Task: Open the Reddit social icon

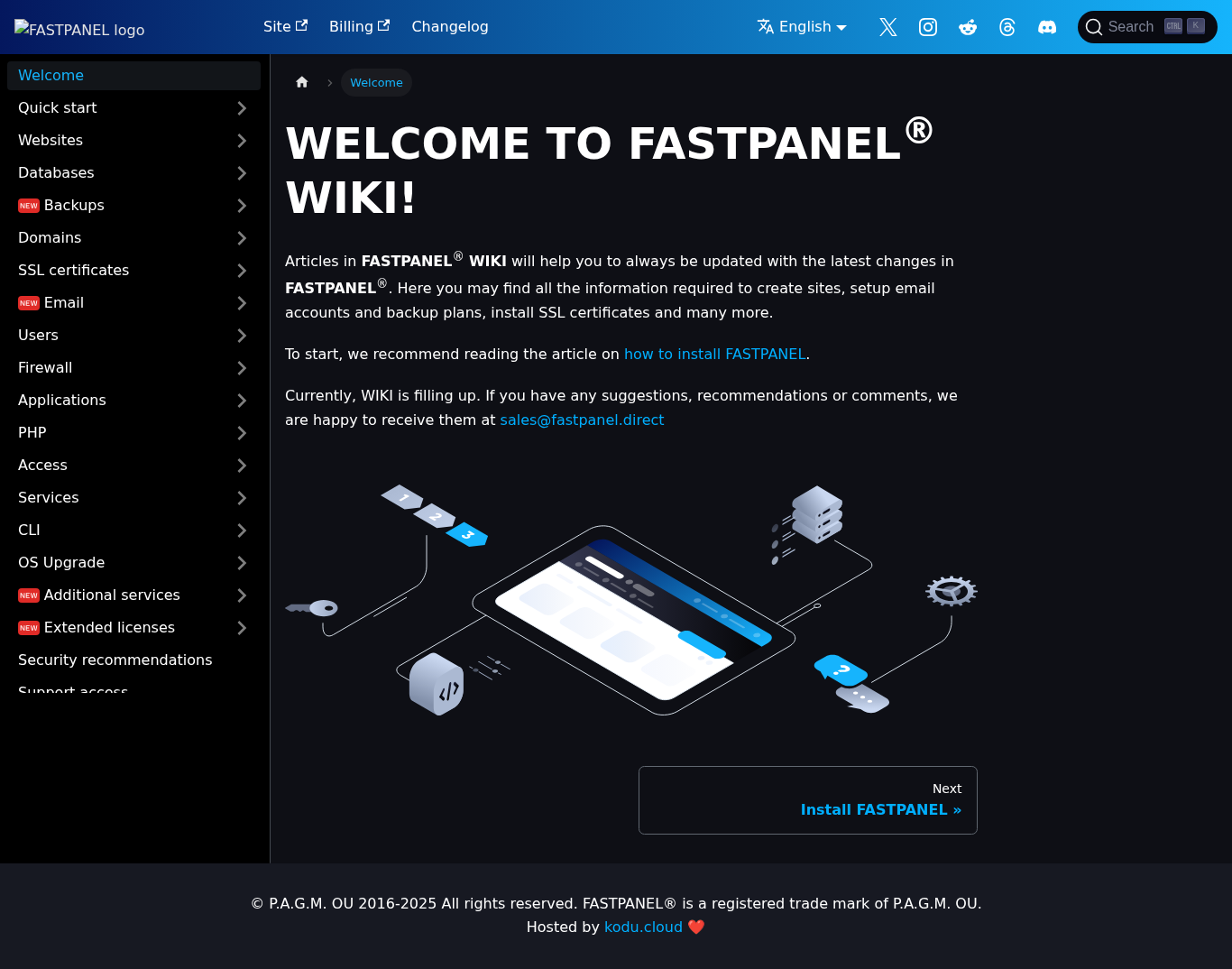Action: coord(968,27)
